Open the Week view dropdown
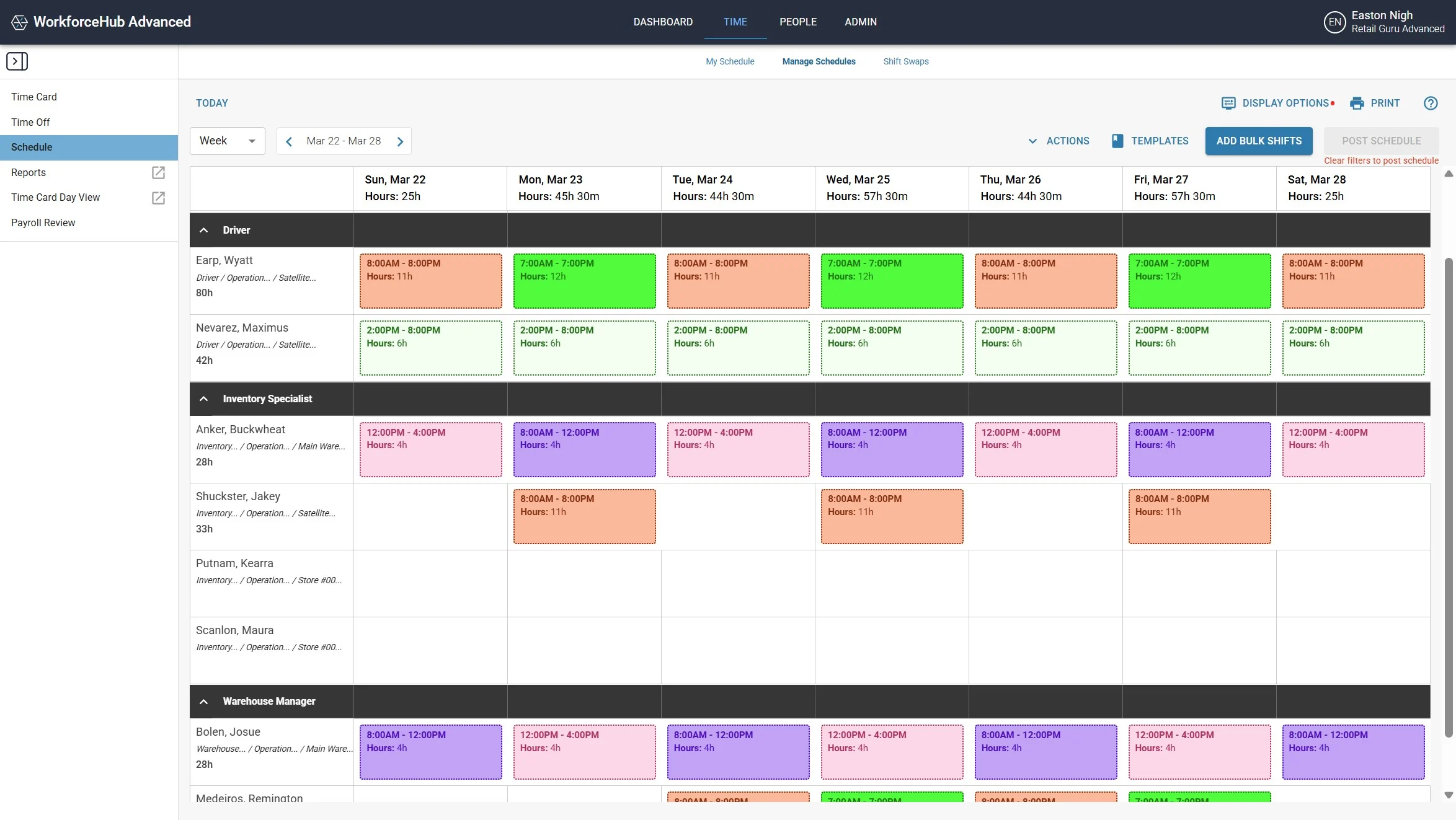1456x820 pixels. 227,141
